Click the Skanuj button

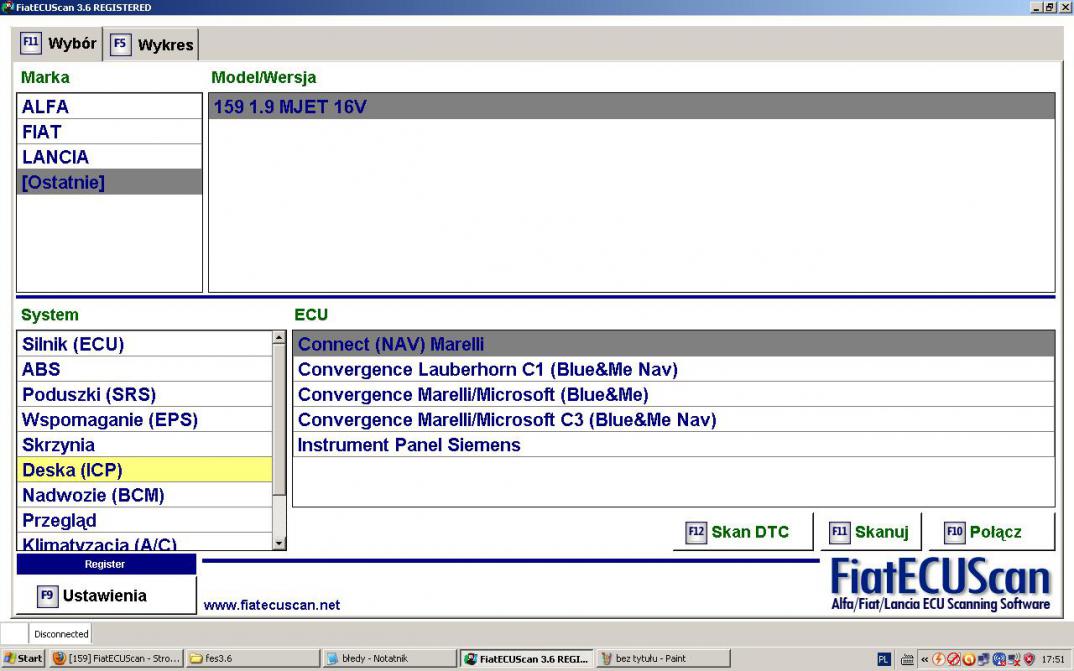(x=871, y=532)
